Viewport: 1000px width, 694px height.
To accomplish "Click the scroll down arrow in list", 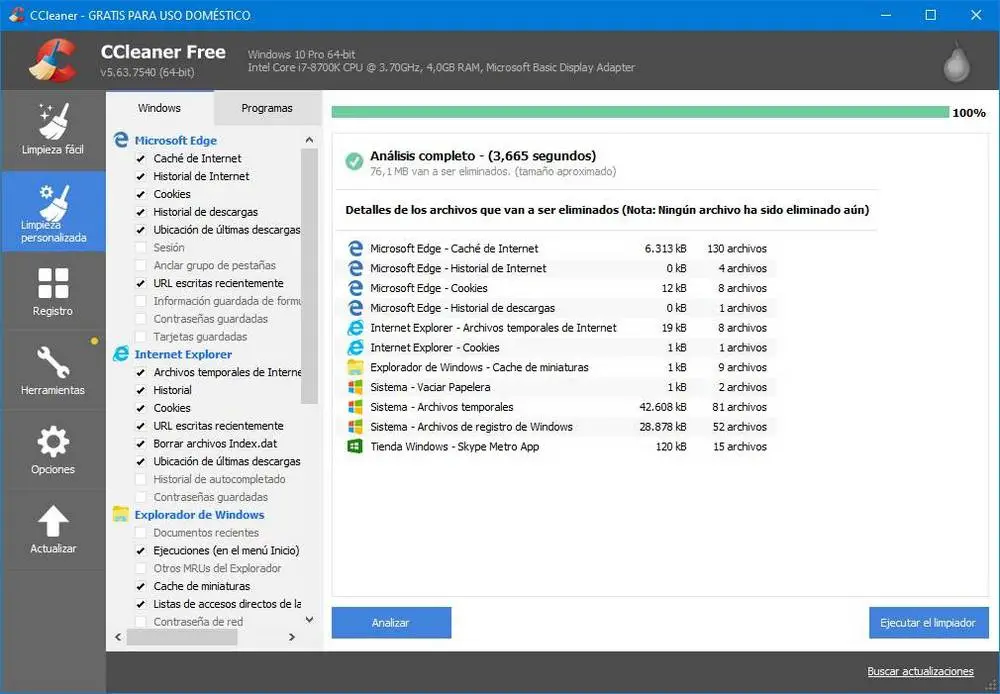I will pyautogui.click(x=309, y=619).
